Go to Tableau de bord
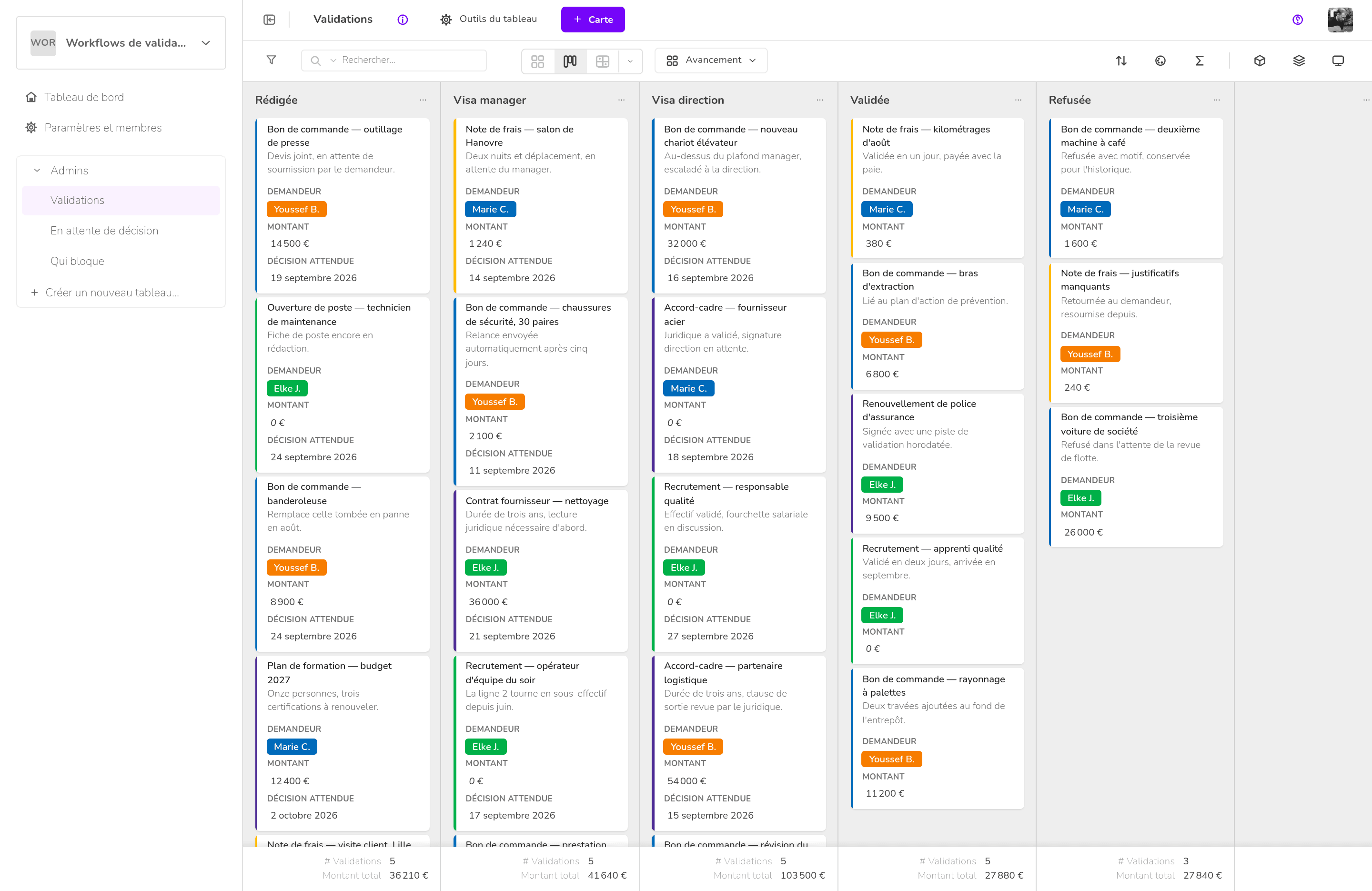This screenshot has height=891, width=1372. pos(75,97)
